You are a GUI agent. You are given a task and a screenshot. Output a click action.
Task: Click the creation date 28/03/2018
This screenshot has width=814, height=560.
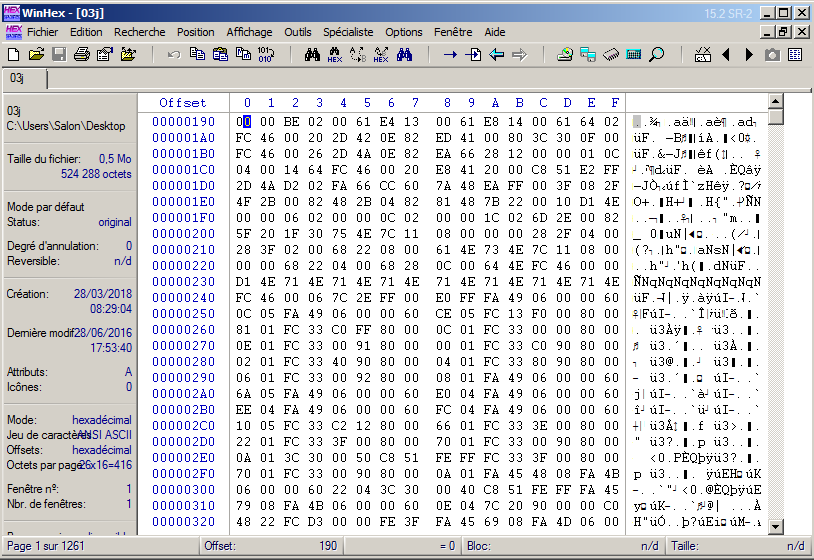[x=103, y=294]
